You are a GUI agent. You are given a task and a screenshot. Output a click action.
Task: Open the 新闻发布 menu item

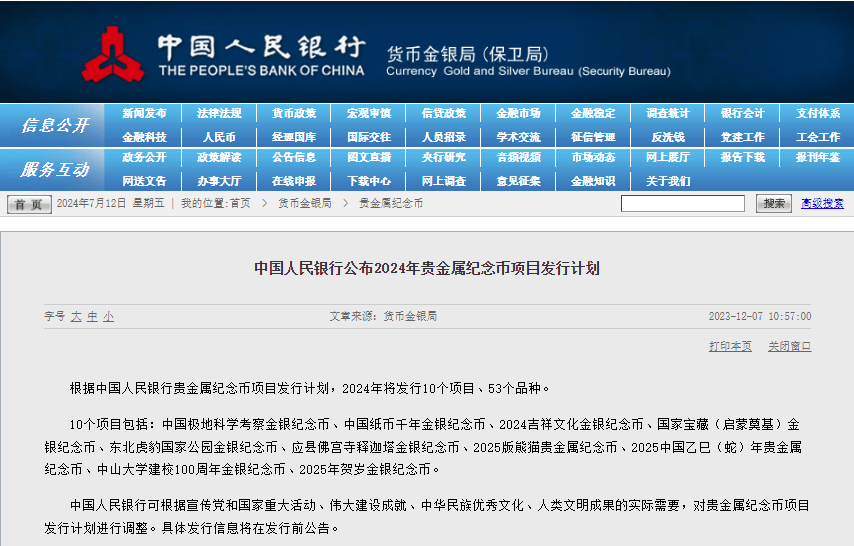144,113
